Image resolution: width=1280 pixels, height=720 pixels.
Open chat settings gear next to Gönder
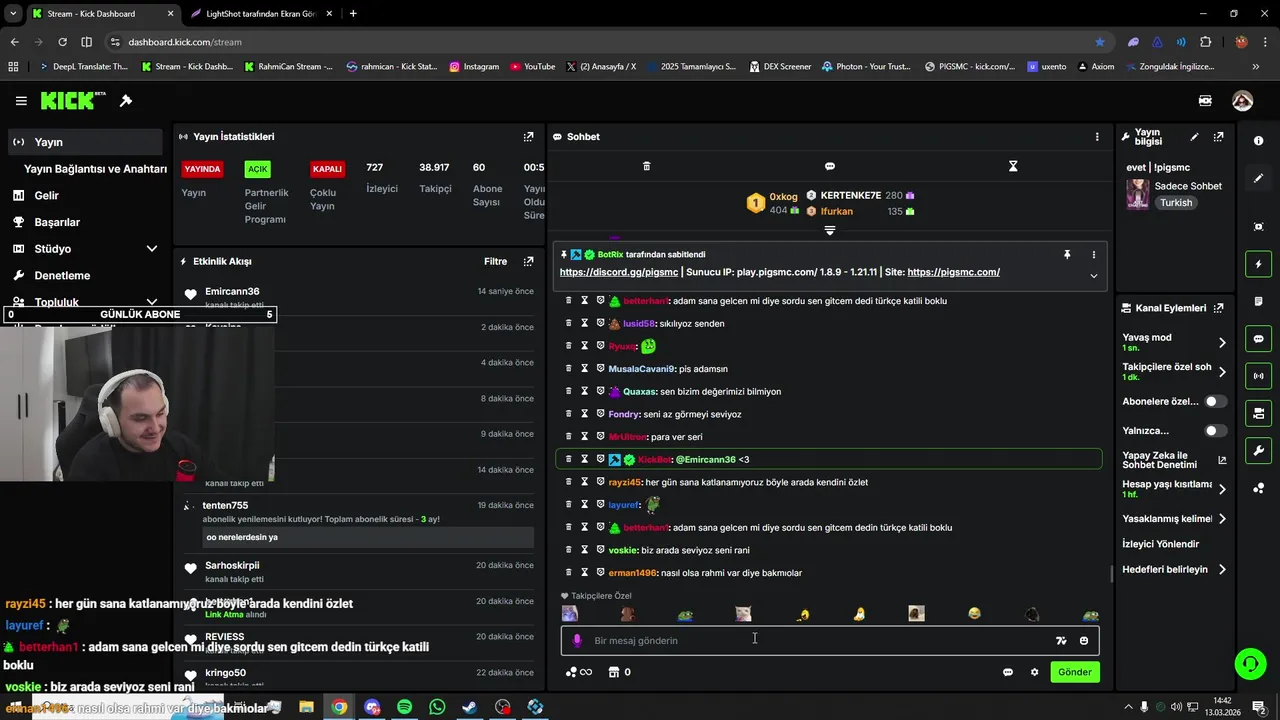coord(1034,672)
